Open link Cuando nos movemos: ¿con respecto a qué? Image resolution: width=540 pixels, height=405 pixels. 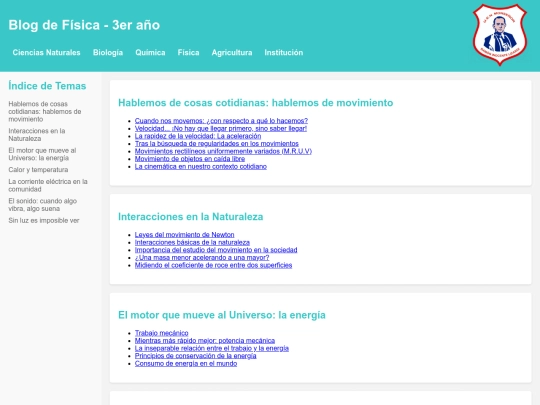coord(221,121)
